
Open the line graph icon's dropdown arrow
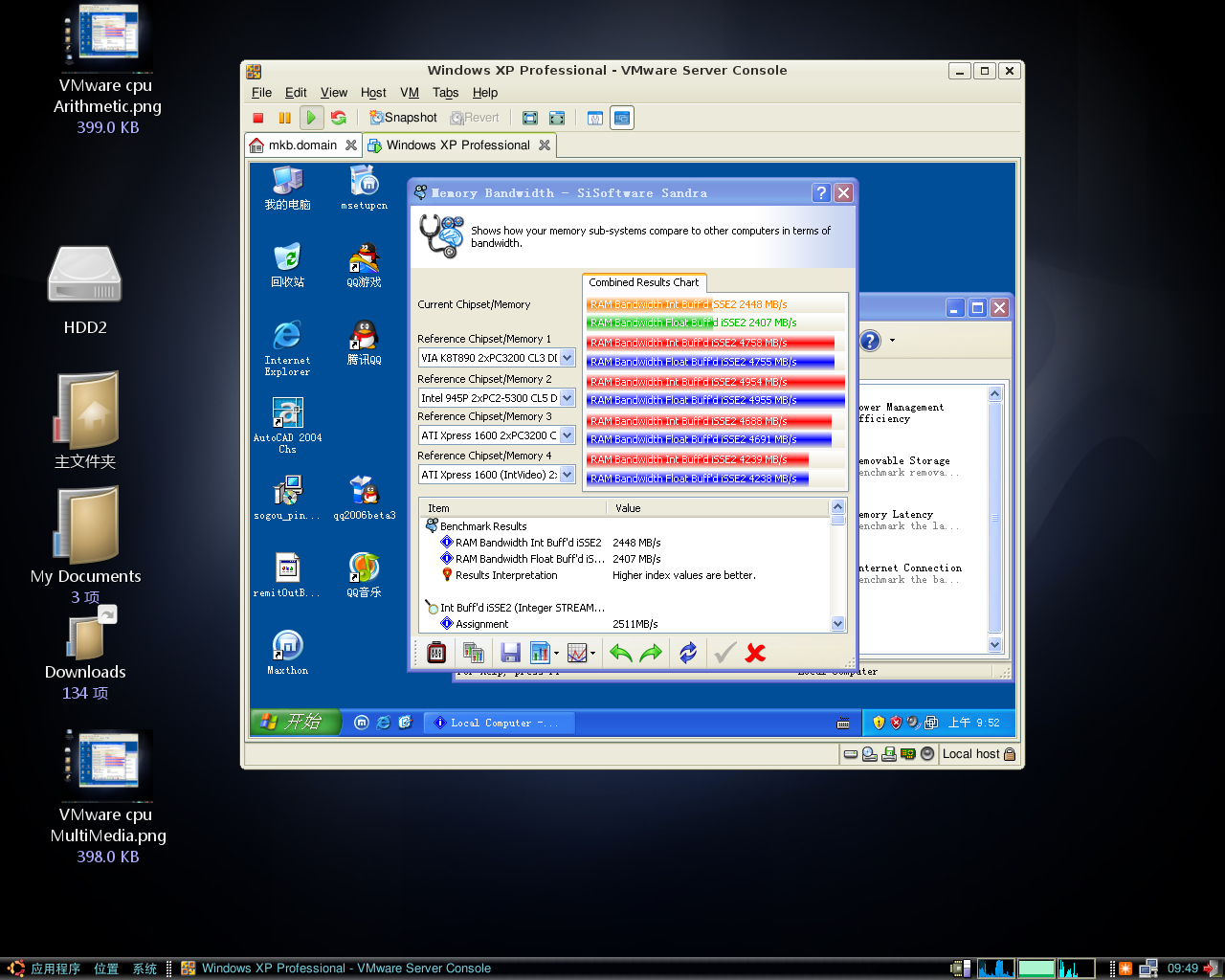[593, 654]
